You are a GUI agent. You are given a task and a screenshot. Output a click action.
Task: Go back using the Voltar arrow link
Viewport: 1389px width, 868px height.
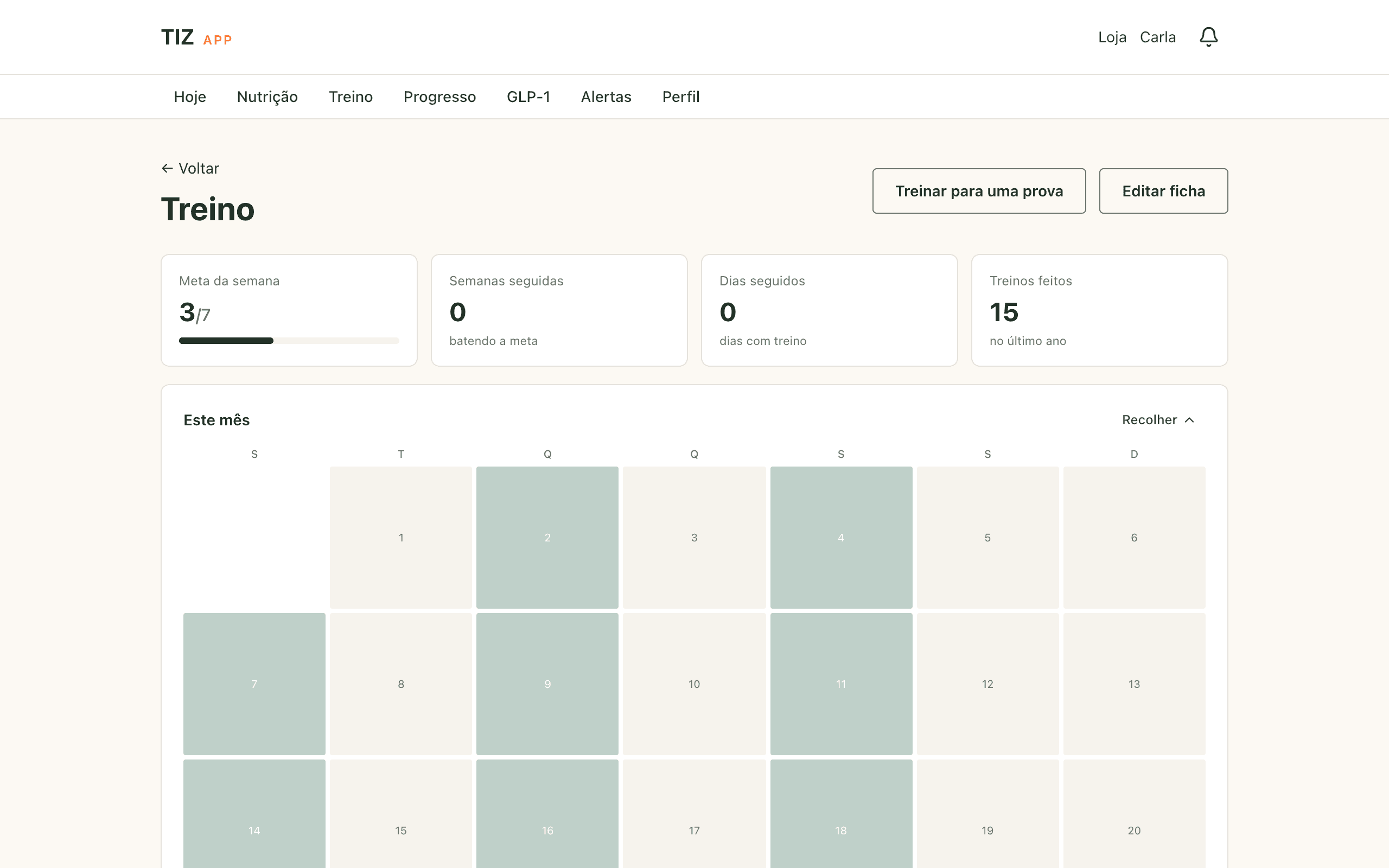coord(190,168)
